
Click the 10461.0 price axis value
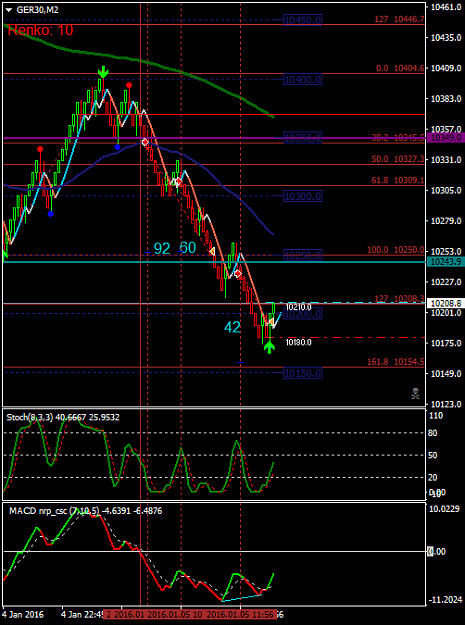444,7
